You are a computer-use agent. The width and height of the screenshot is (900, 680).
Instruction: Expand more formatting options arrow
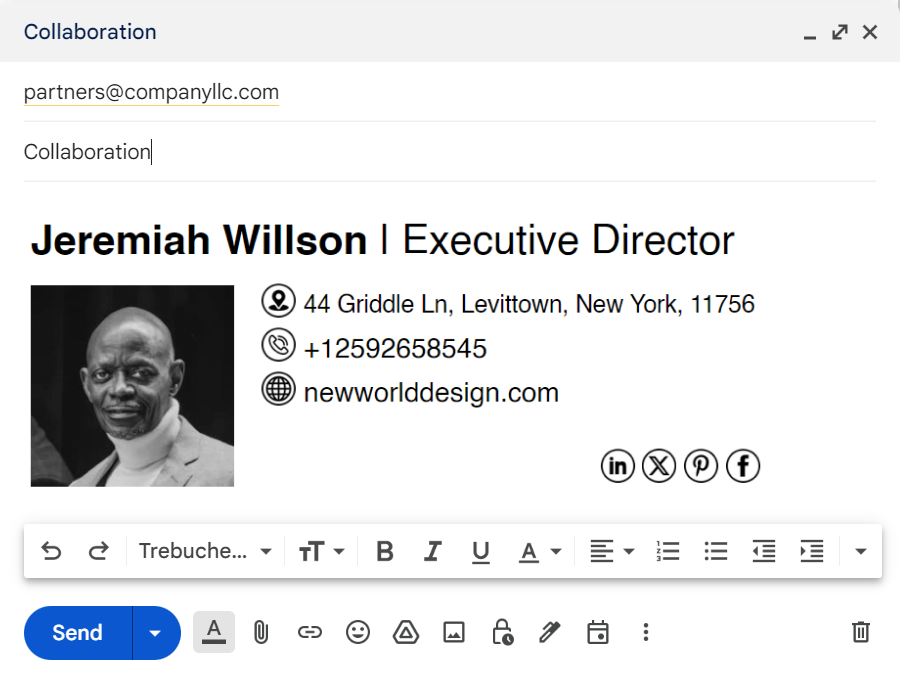(x=860, y=551)
